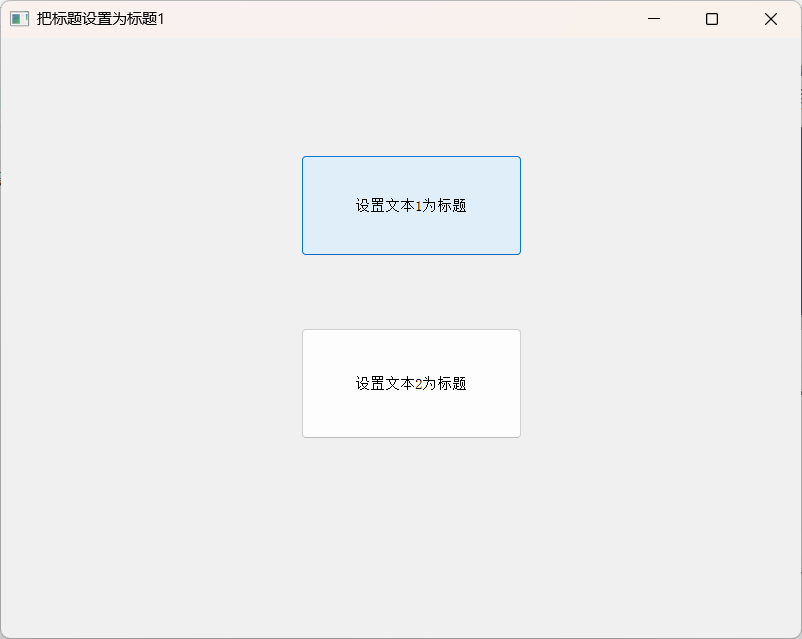Select the lower white button
Image resolution: width=802 pixels, height=639 pixels.
click(x=411, y=383)
